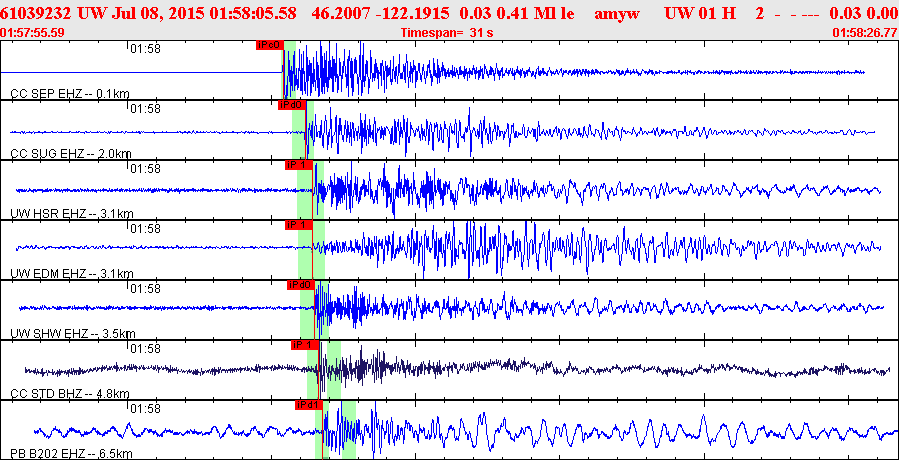
Task: Select the iP 1 pick flag on STD trace
Action: (304, 345)
